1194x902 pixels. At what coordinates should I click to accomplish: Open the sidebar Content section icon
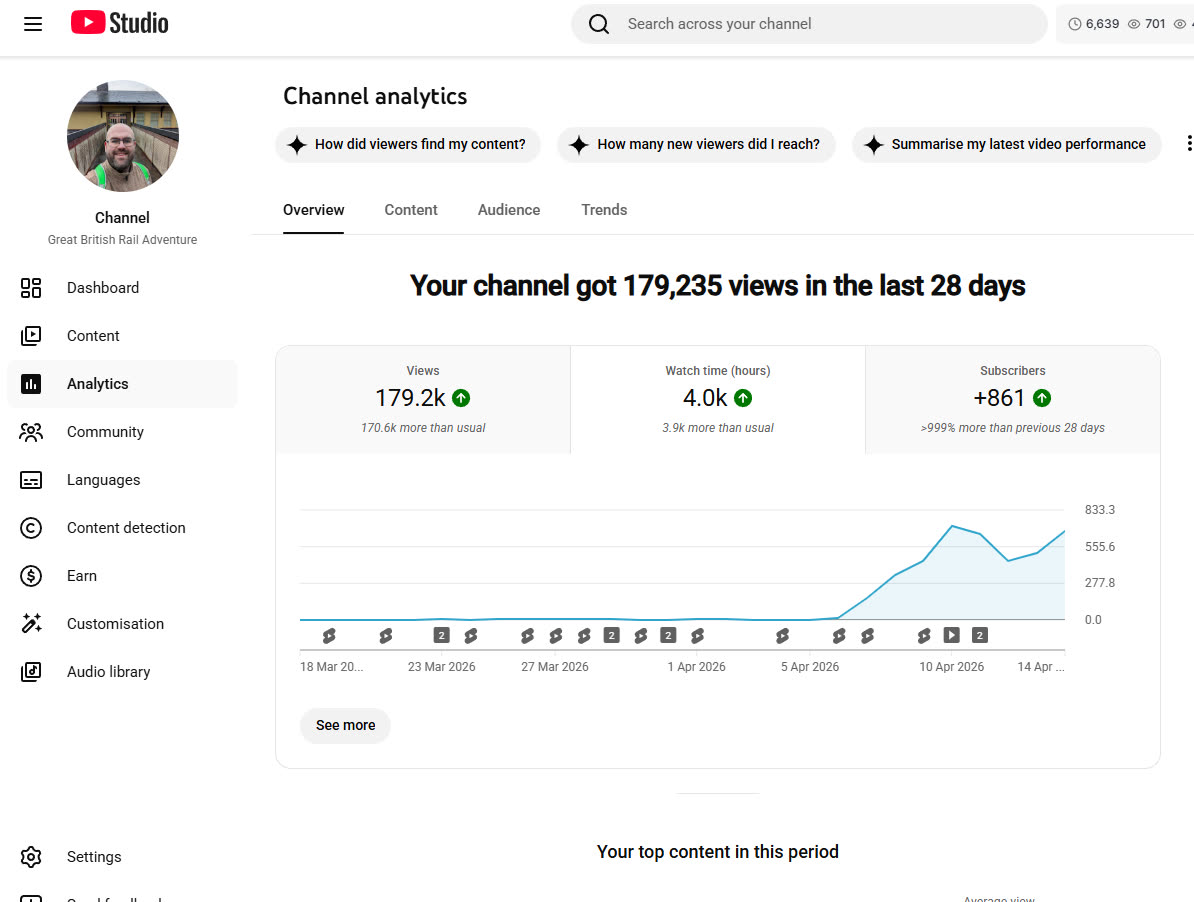[31, 336]
